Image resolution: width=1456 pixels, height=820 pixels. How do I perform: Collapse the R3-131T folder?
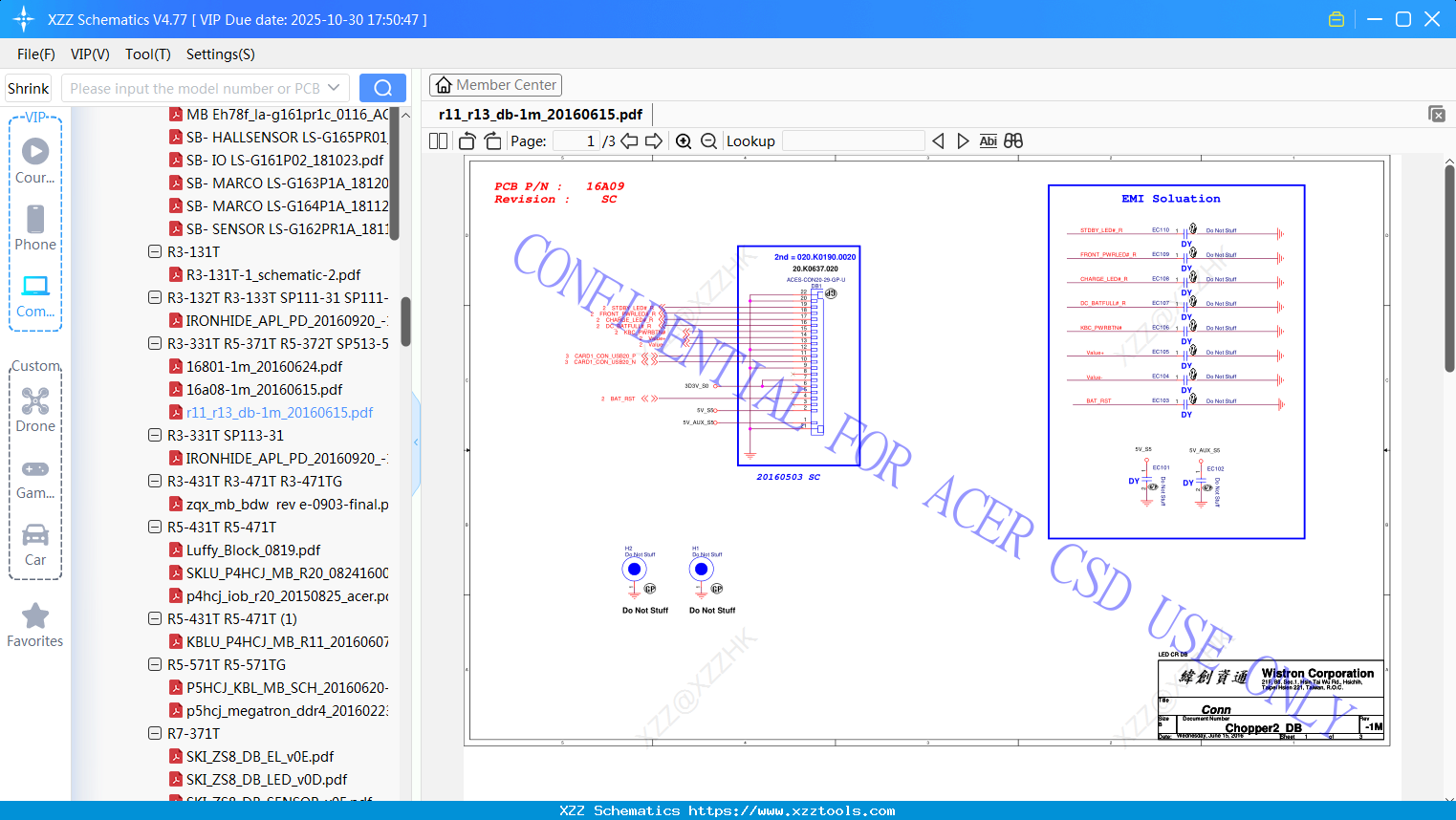point(155,251)
